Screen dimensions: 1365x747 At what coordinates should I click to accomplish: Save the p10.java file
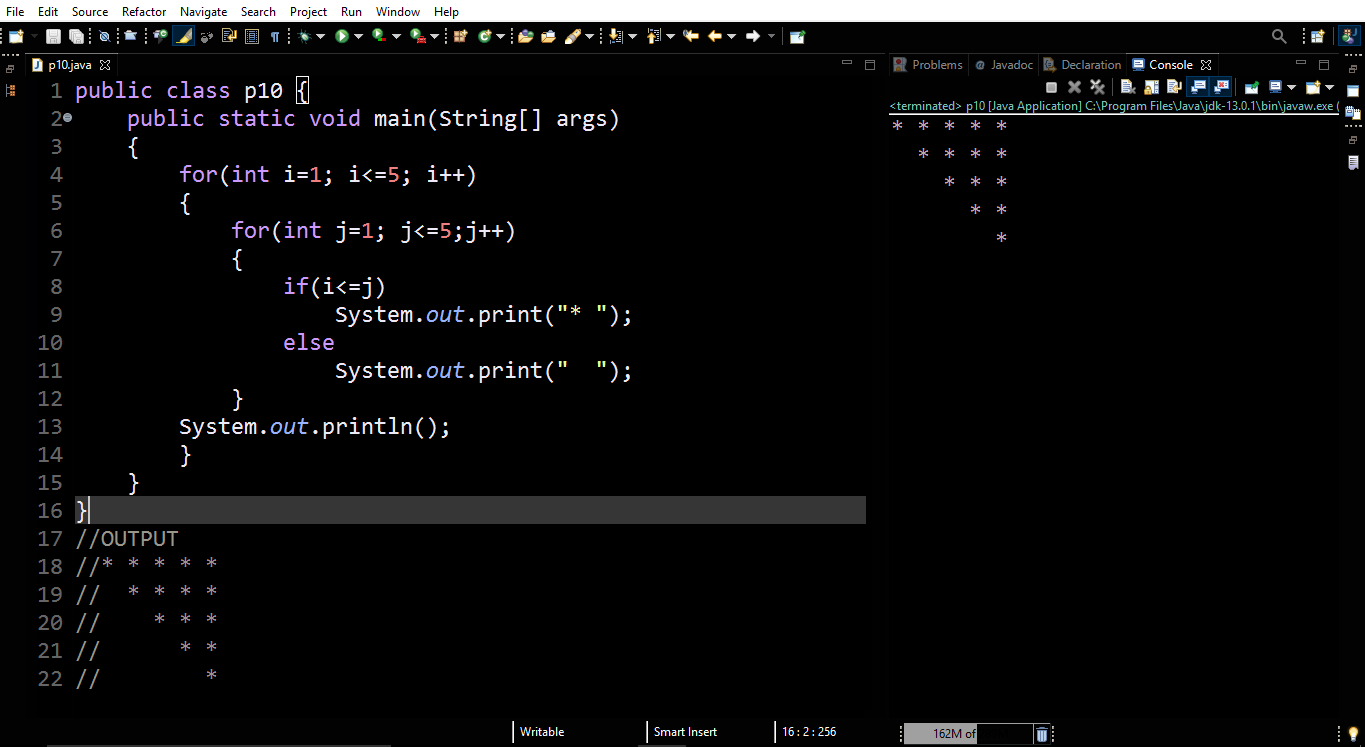52,36
